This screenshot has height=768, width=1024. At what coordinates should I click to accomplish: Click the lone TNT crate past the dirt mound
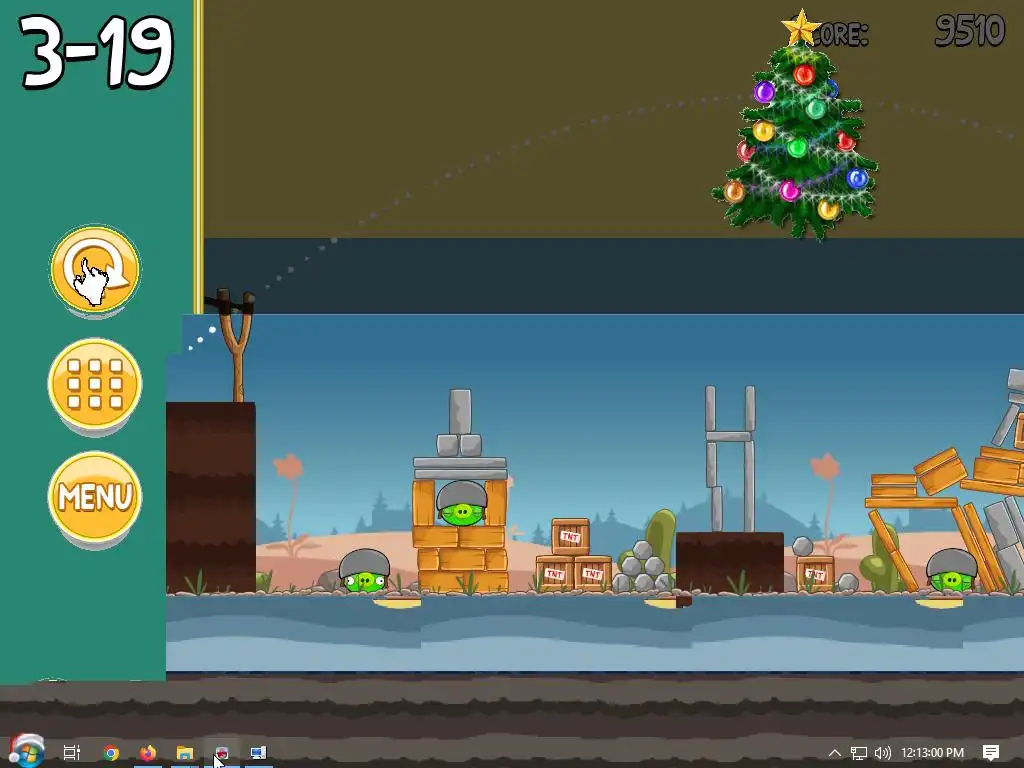pos(815,573)
